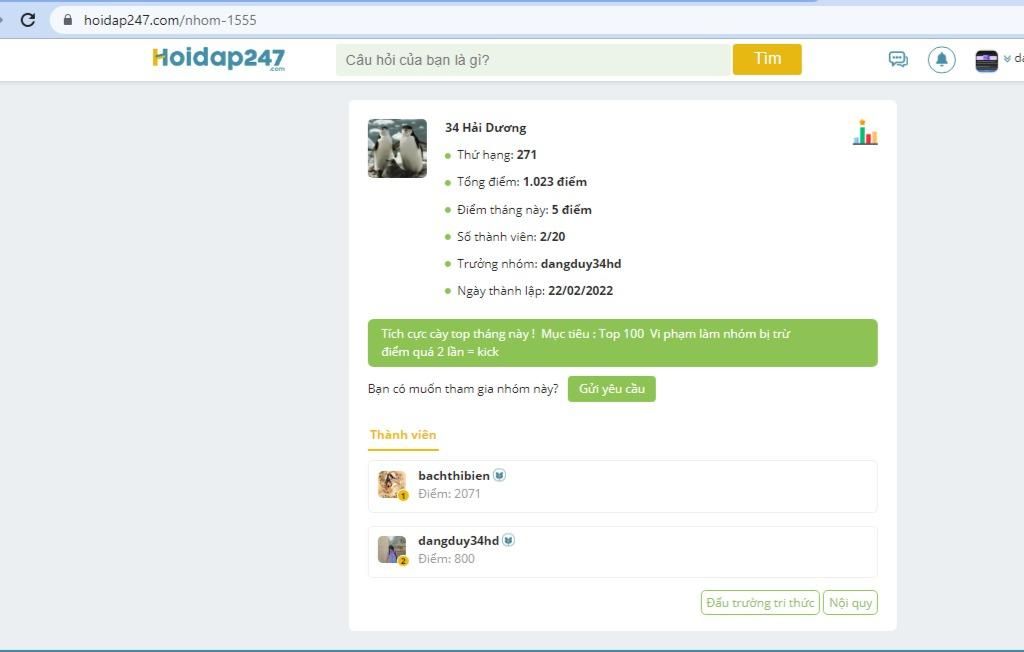Open Đấu trường tri thức button
The height and width of the screenshot is (652, 1024).
tap(760, 602)
